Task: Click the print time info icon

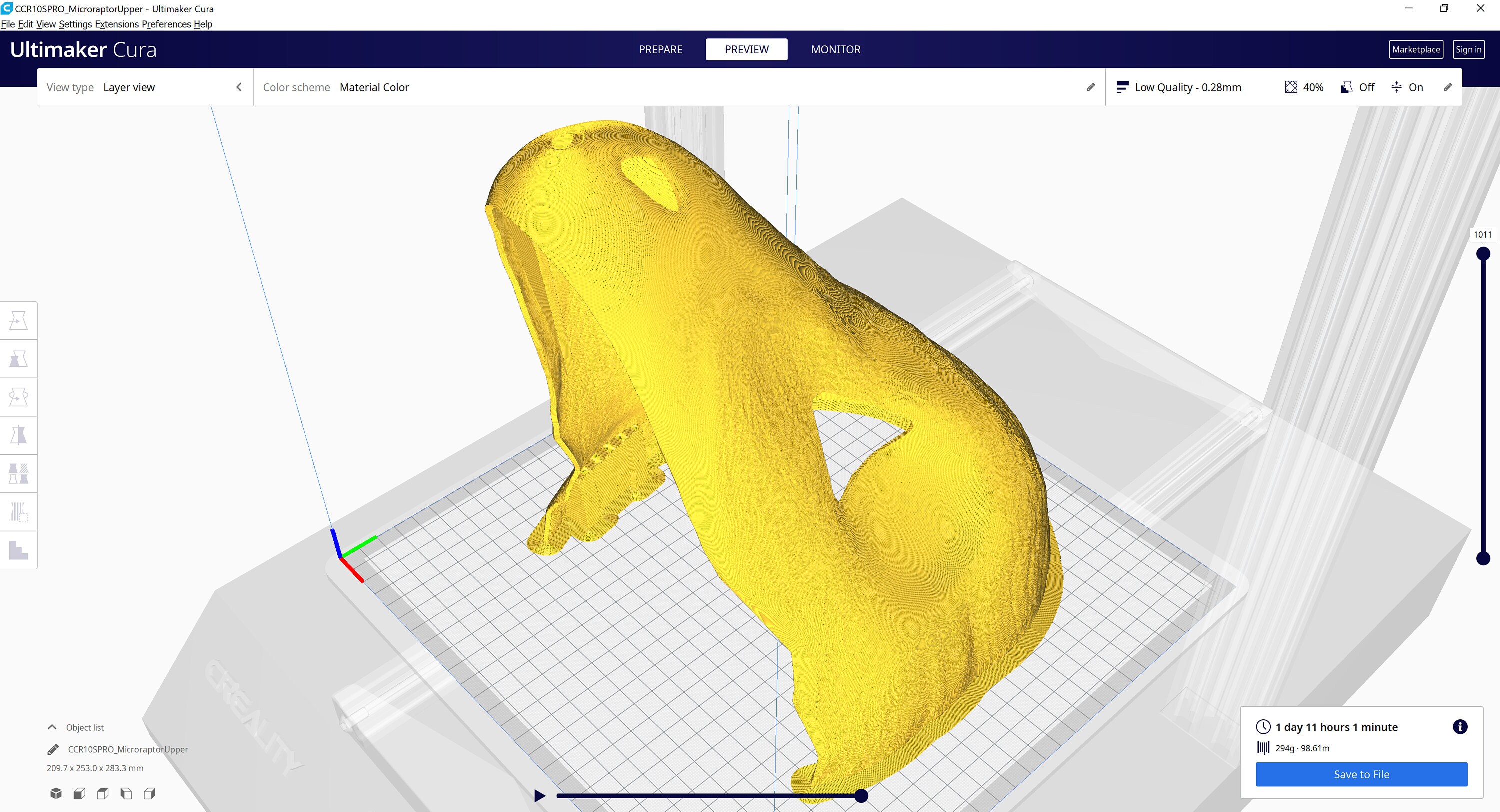Action: [x=1460, y=727]
